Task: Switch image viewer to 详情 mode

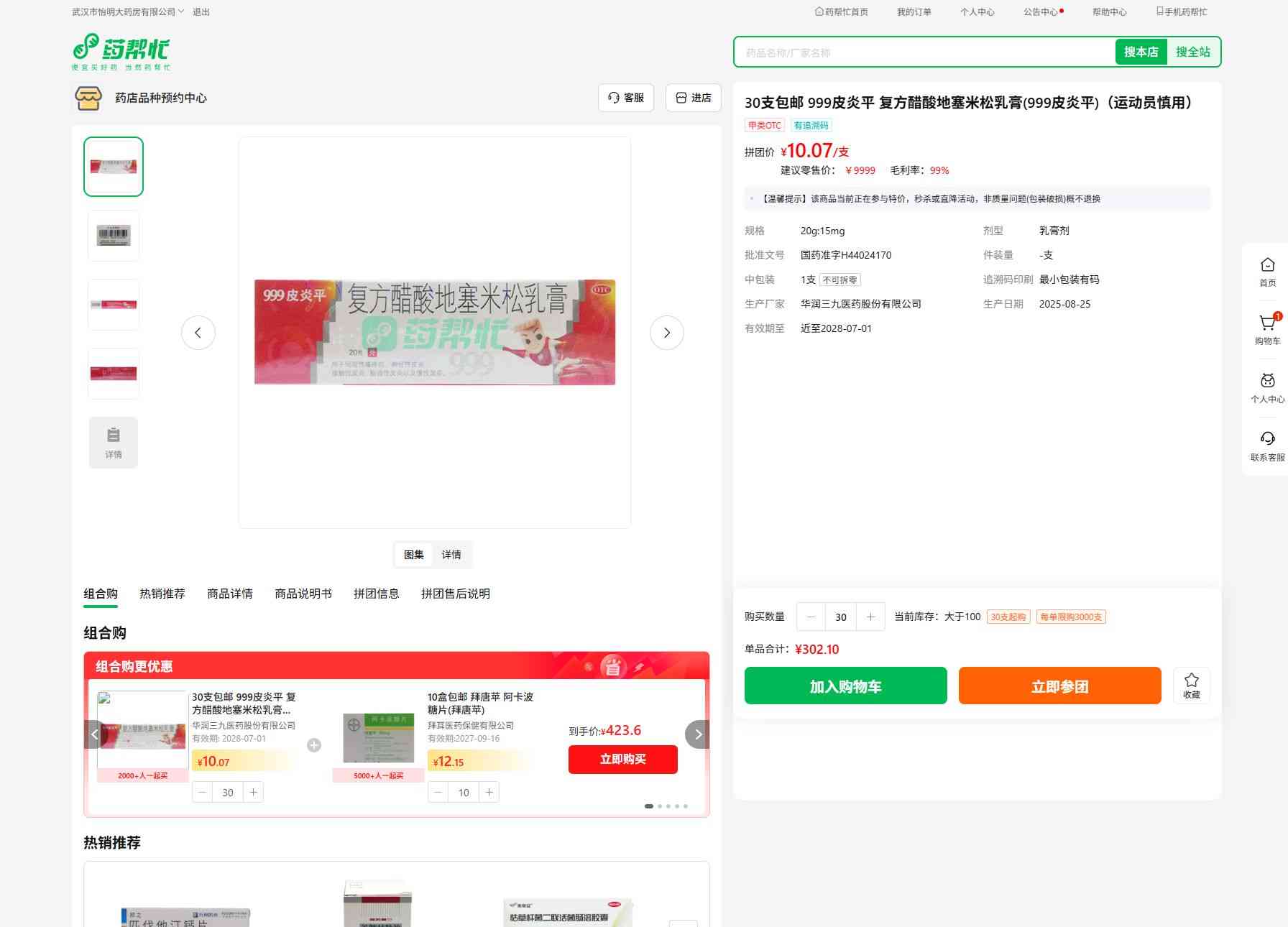Action: (x=451, y=555)
